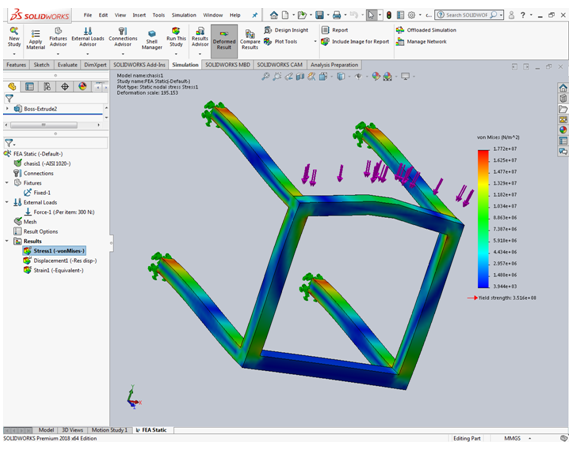Open the Tools menu
This screenshot has height=449, width=576.
click(159, 15)
